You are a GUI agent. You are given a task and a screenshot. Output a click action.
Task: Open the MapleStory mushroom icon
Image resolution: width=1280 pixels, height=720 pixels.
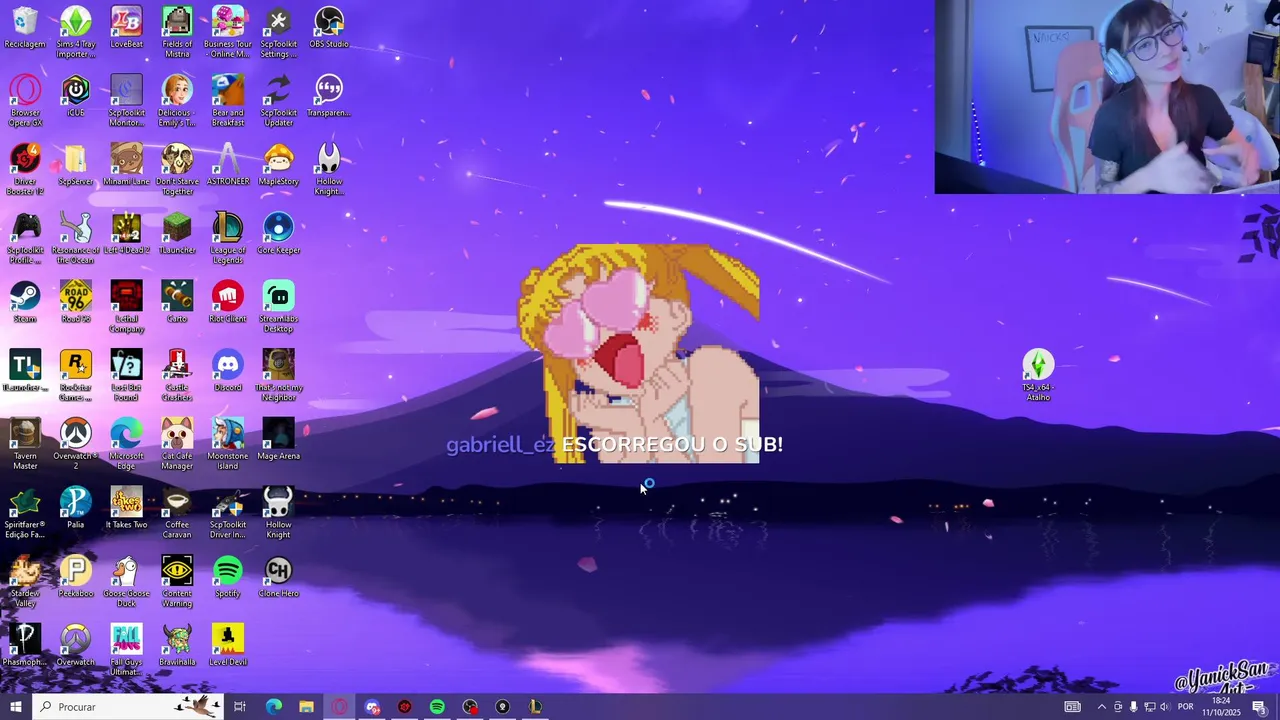[x=278, y=165]
